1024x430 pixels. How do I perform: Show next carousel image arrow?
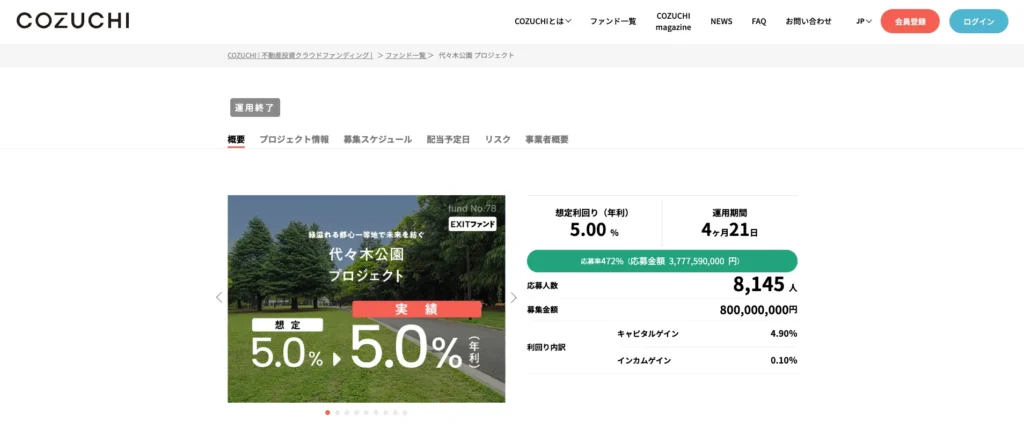[x=513, y=297]
